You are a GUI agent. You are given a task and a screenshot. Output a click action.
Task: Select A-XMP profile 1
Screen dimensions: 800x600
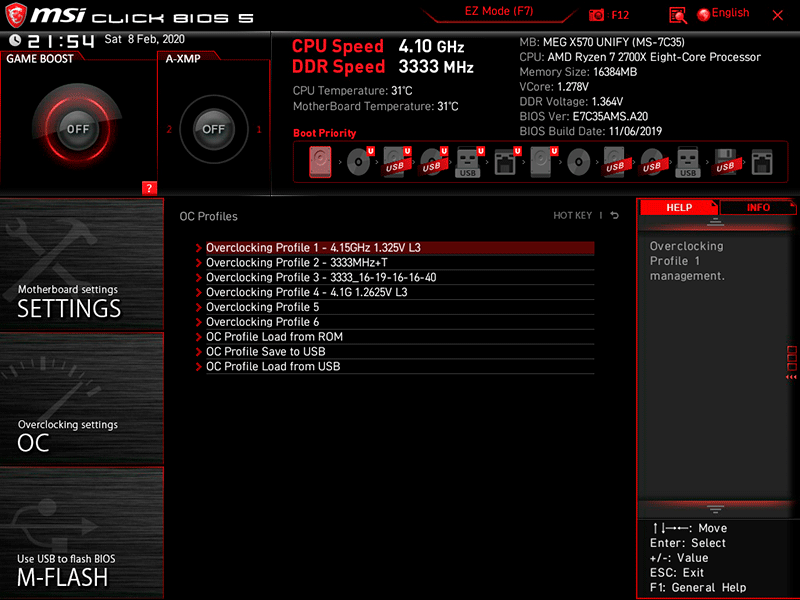pyautogui.click(x=259, y=130)
